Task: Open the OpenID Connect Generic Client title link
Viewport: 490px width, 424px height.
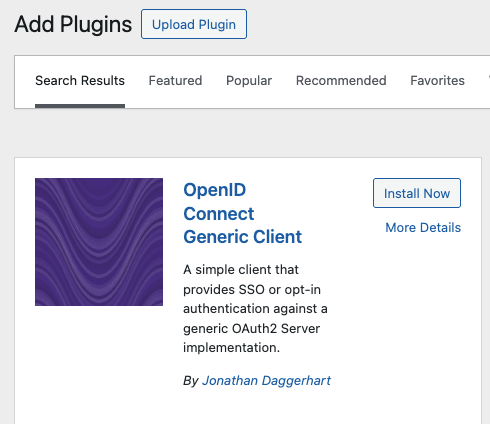Action: pyautogui.click(x=242, y=213)
